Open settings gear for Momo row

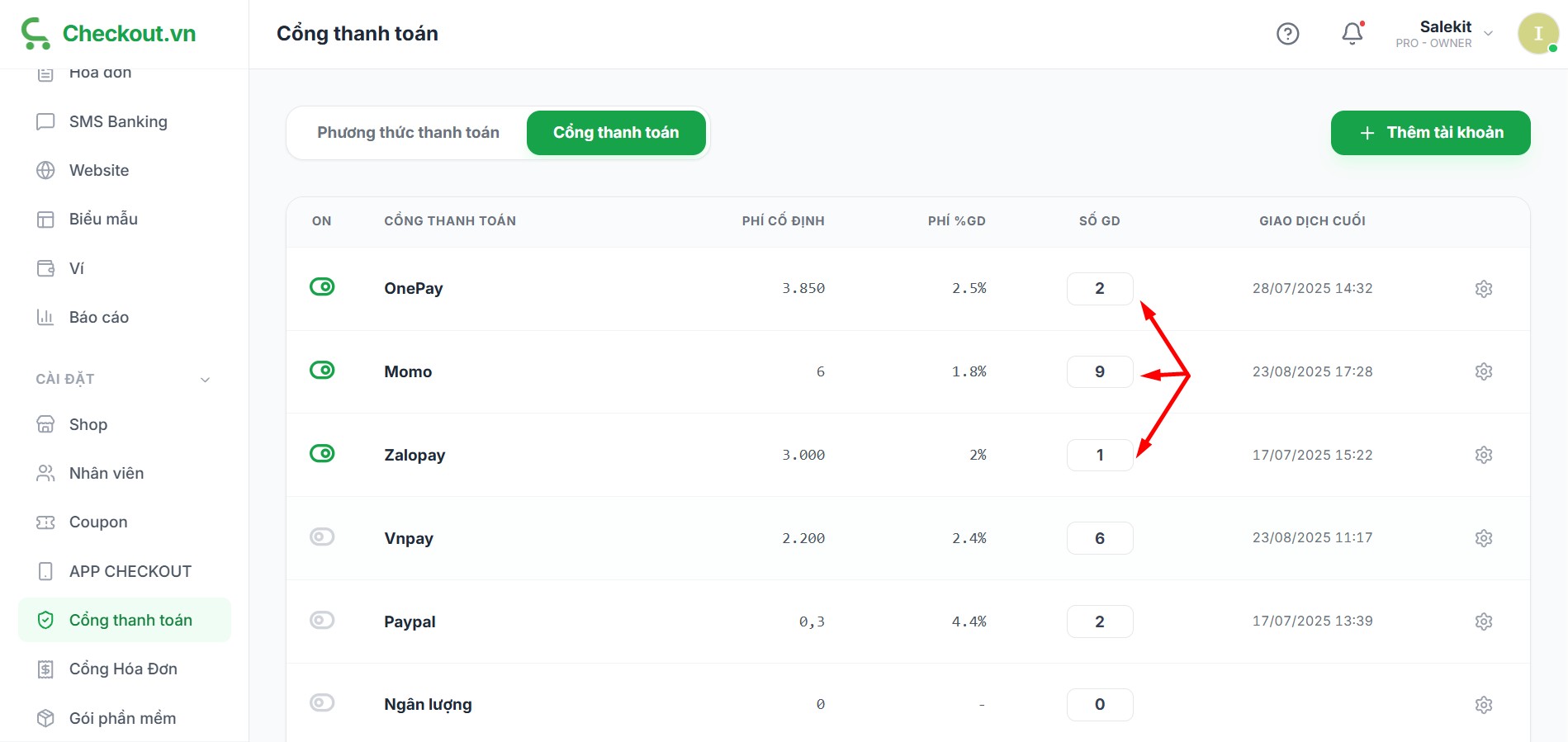pos(1483,371)
